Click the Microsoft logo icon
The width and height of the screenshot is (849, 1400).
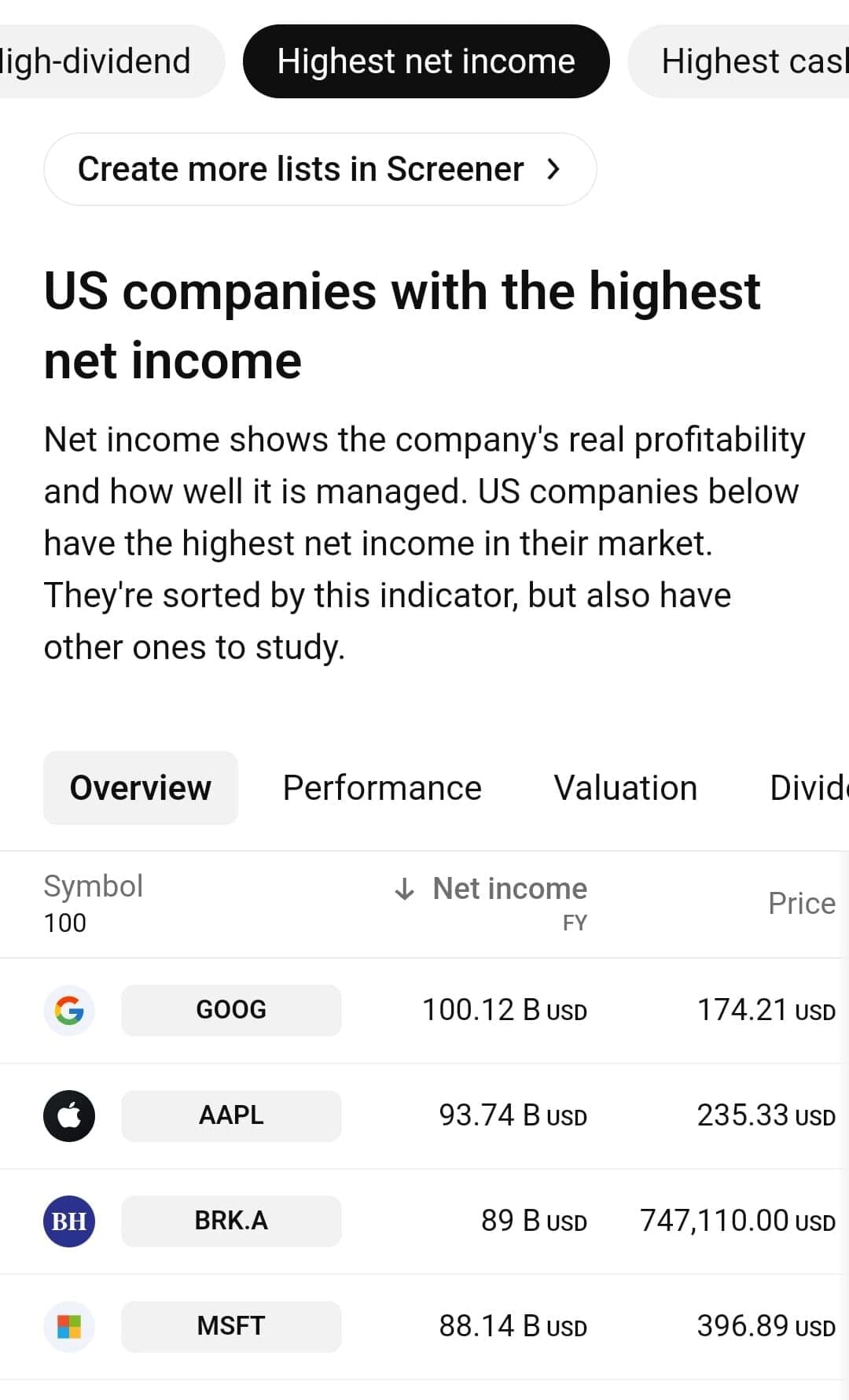[x=69, y=1326]
